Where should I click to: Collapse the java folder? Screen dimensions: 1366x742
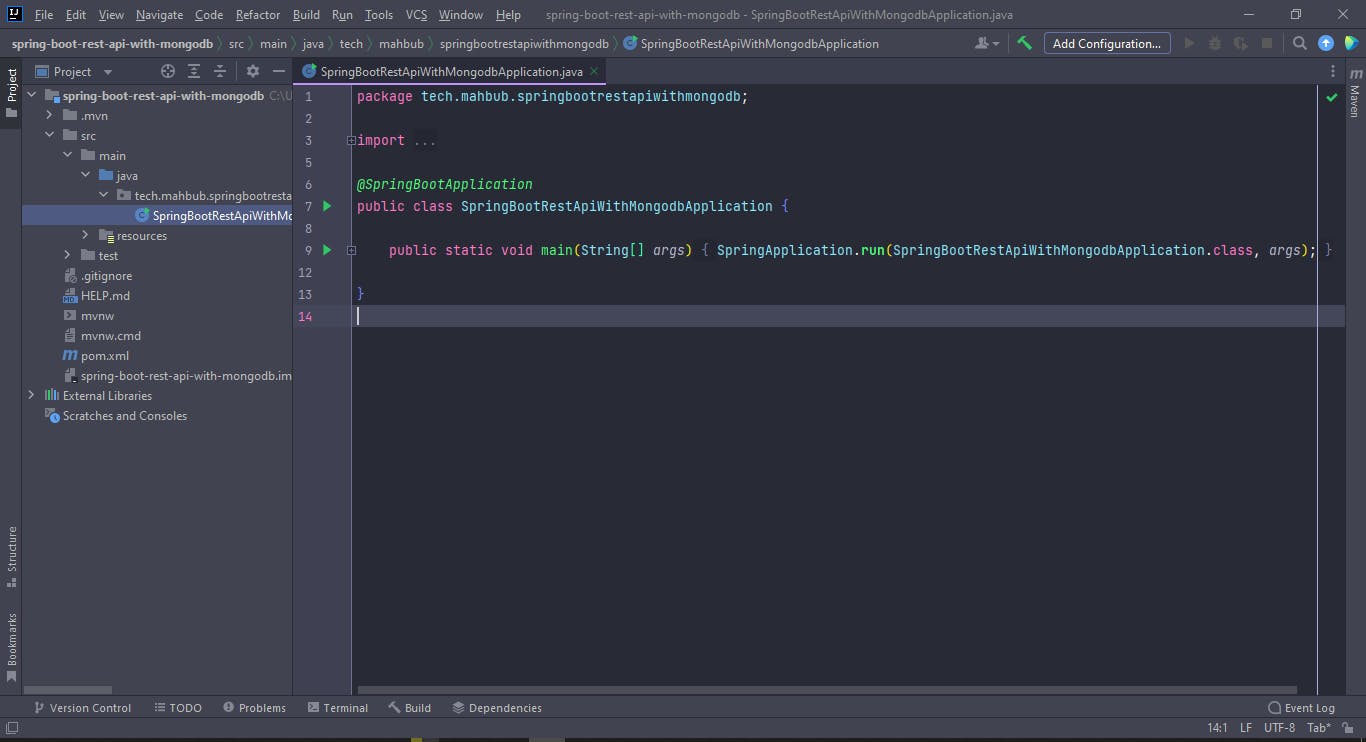[85, 176]
